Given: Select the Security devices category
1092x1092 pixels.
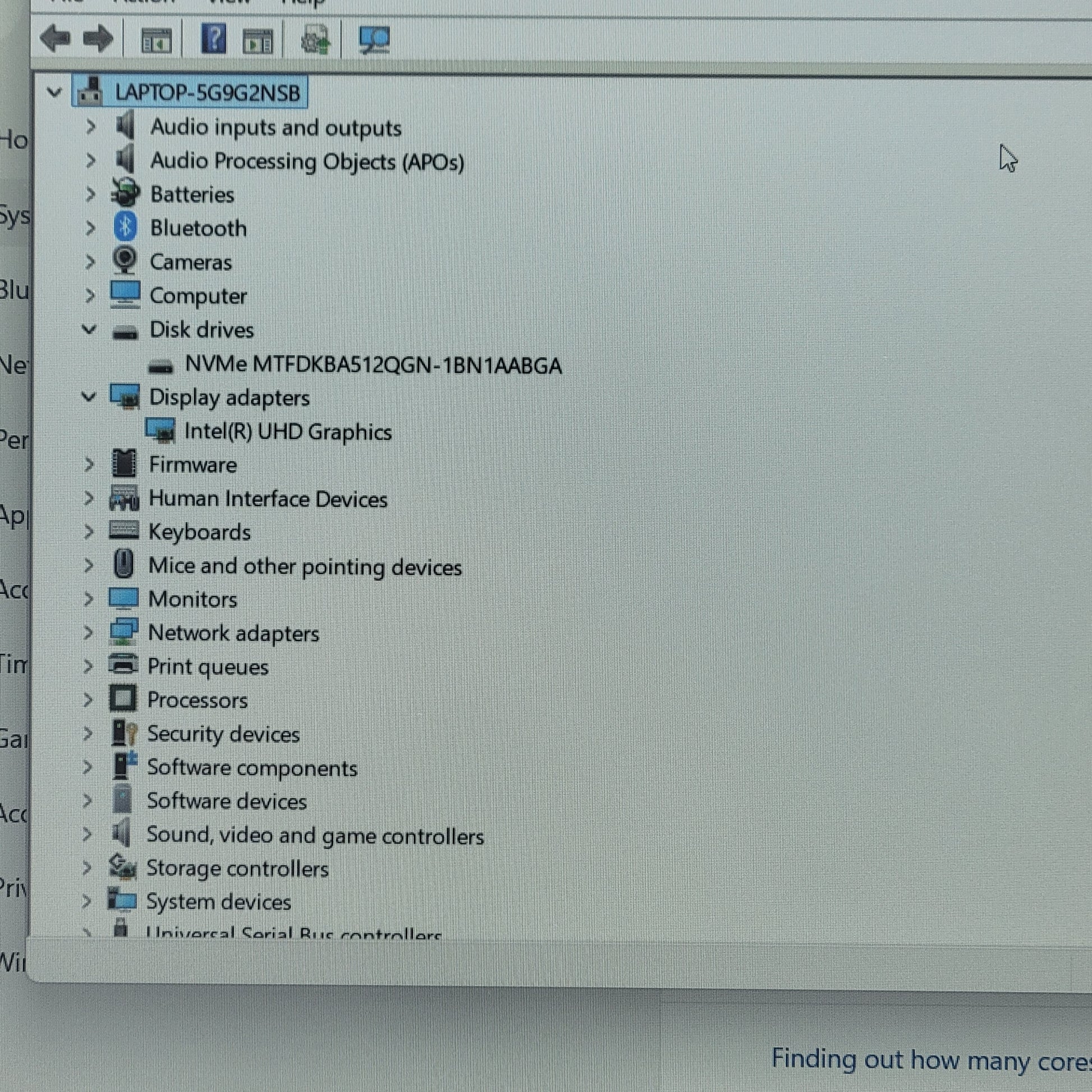Looking at the screenshot, I should click(x=223, y=734).
